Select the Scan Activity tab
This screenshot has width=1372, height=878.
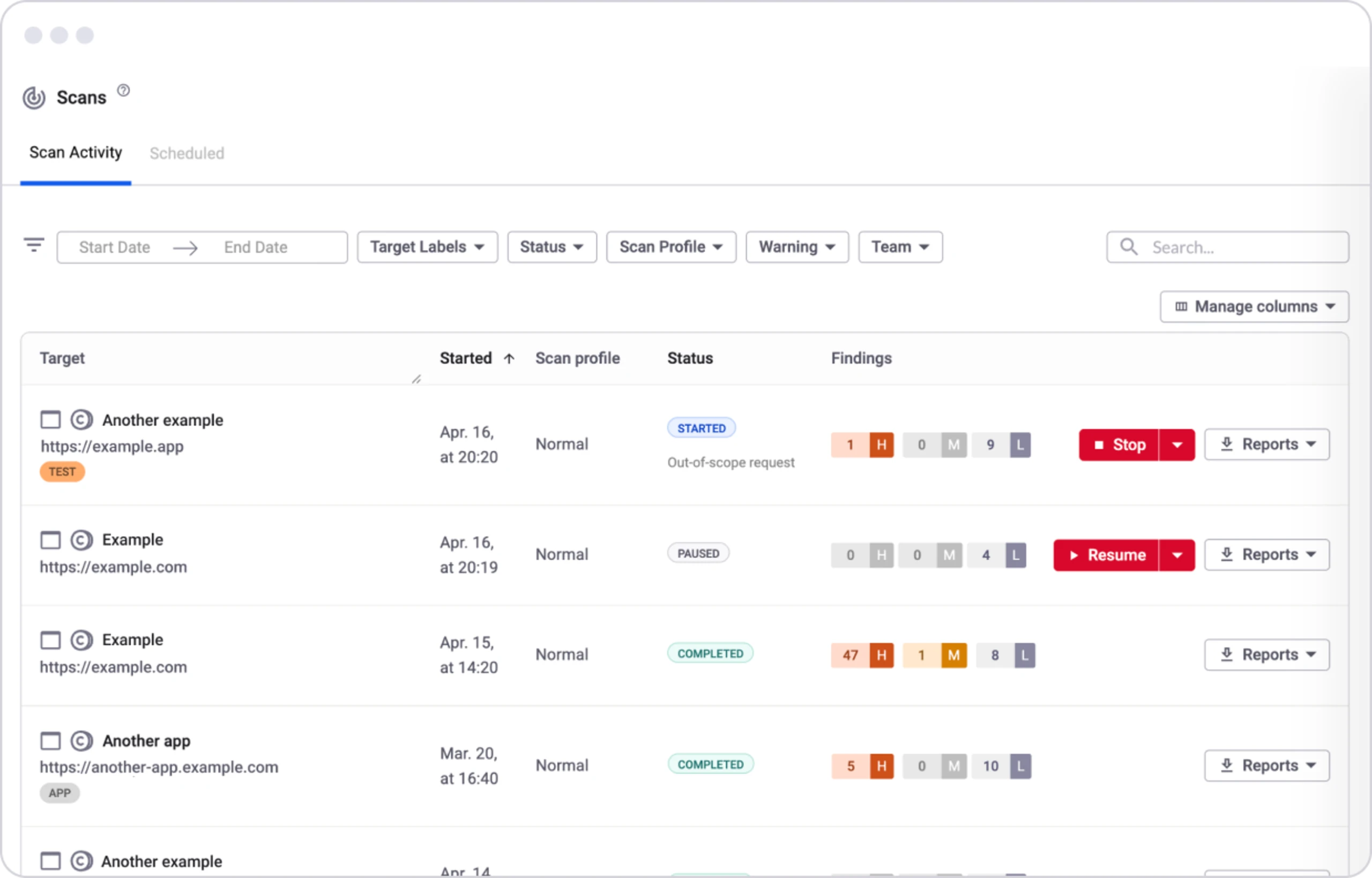[76, 153]
